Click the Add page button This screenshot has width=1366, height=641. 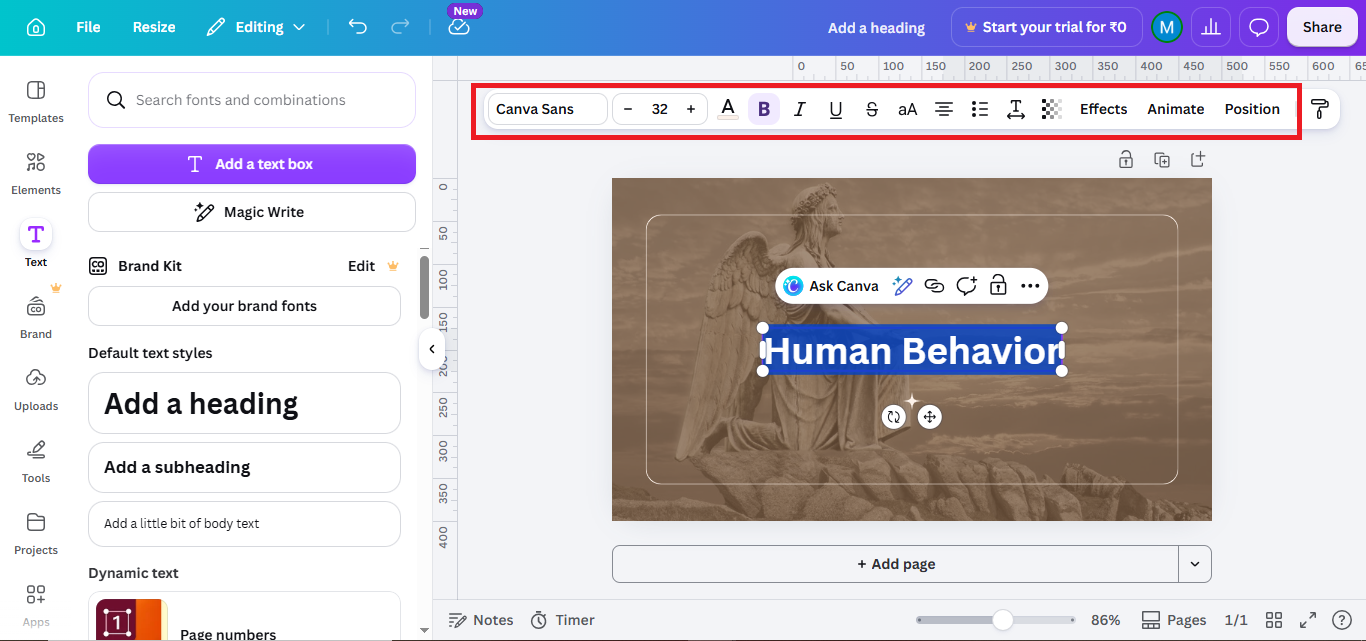click(x=896, y=564)
